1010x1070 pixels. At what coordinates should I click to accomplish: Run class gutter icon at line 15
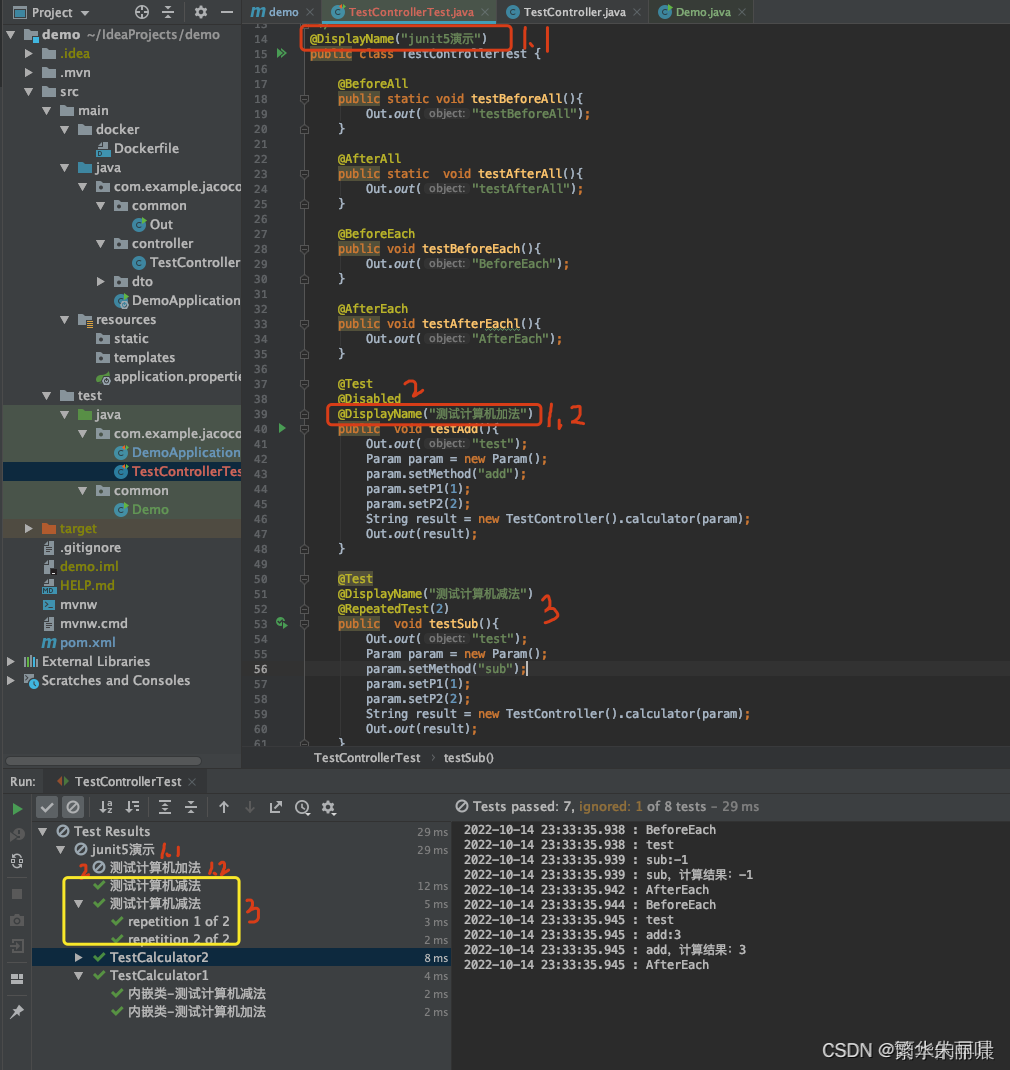tap(281, 53)
